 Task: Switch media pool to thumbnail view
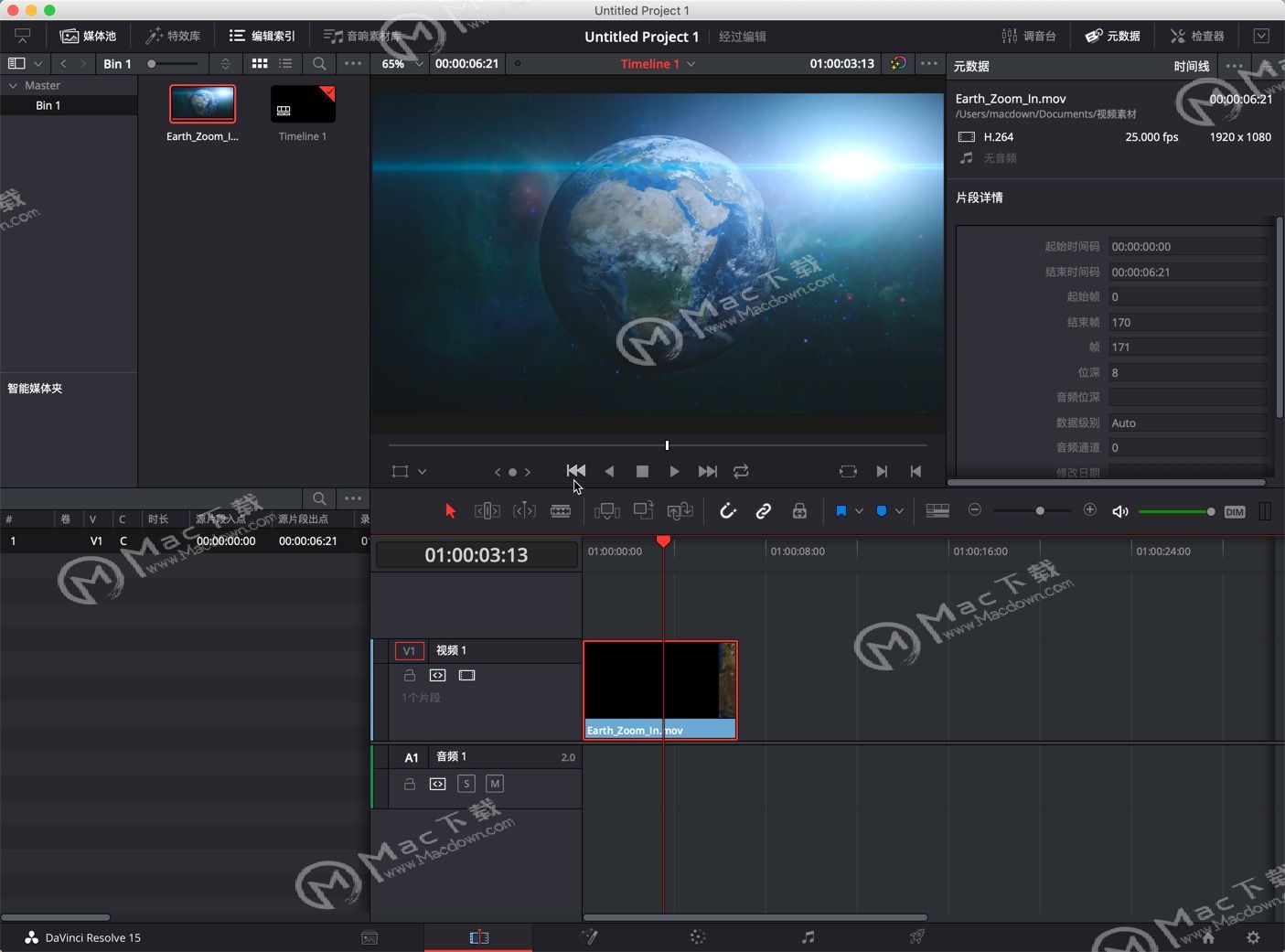click(260, 64)
